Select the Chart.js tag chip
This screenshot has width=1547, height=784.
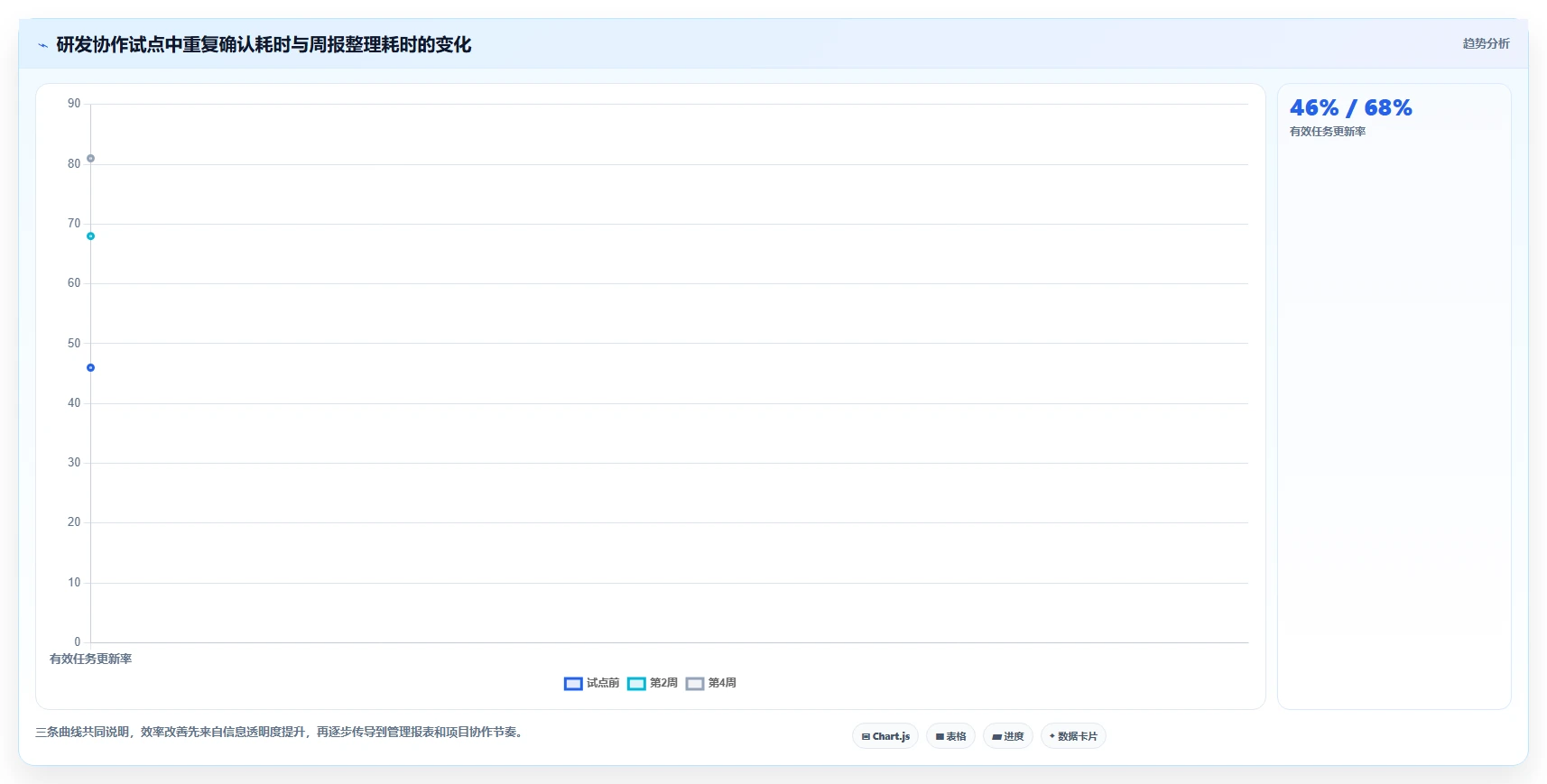[x=885, y=736]
